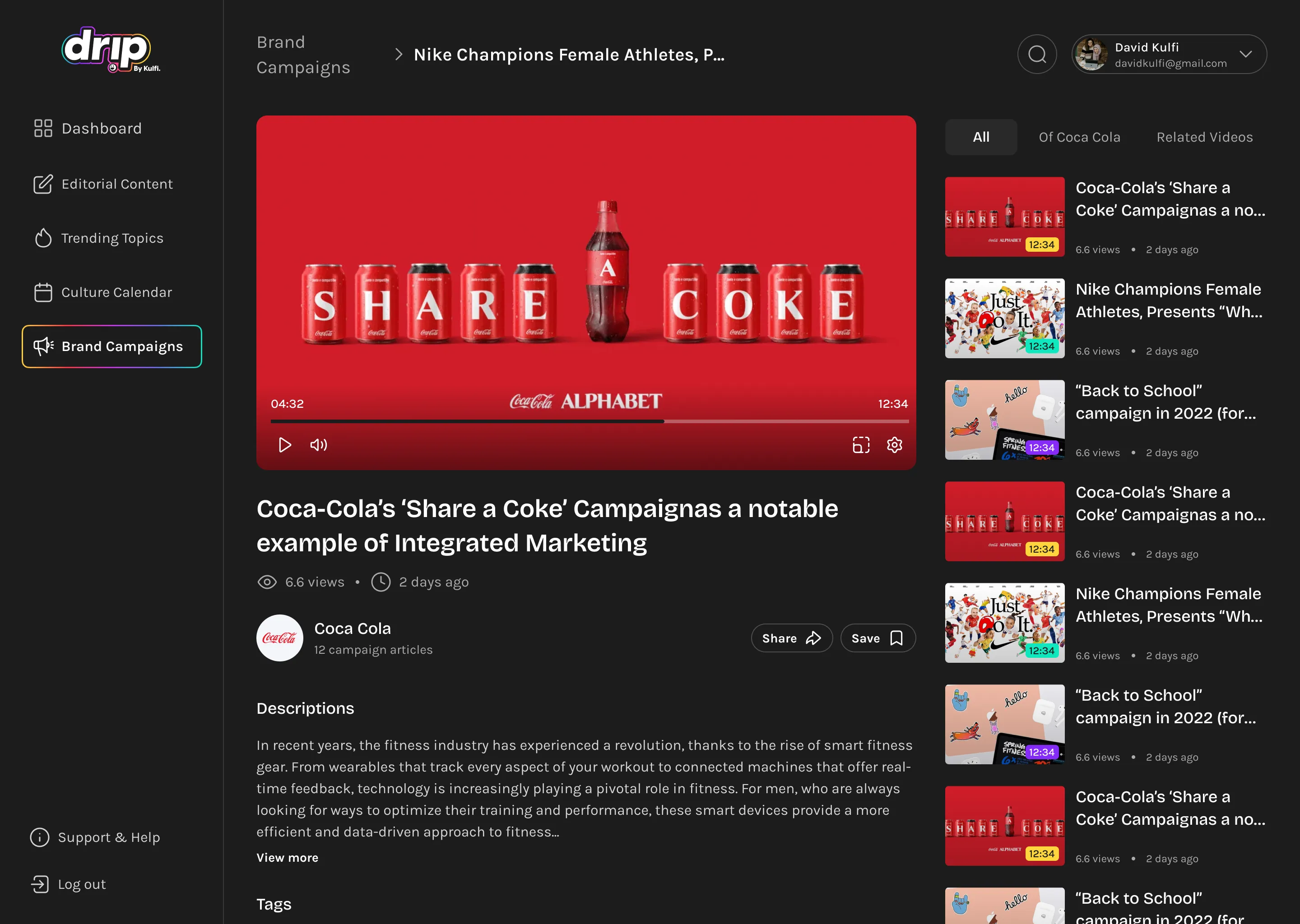Toggle fullscreen video mode
The height and width of the screenshot is (924, 1300).
861,445
